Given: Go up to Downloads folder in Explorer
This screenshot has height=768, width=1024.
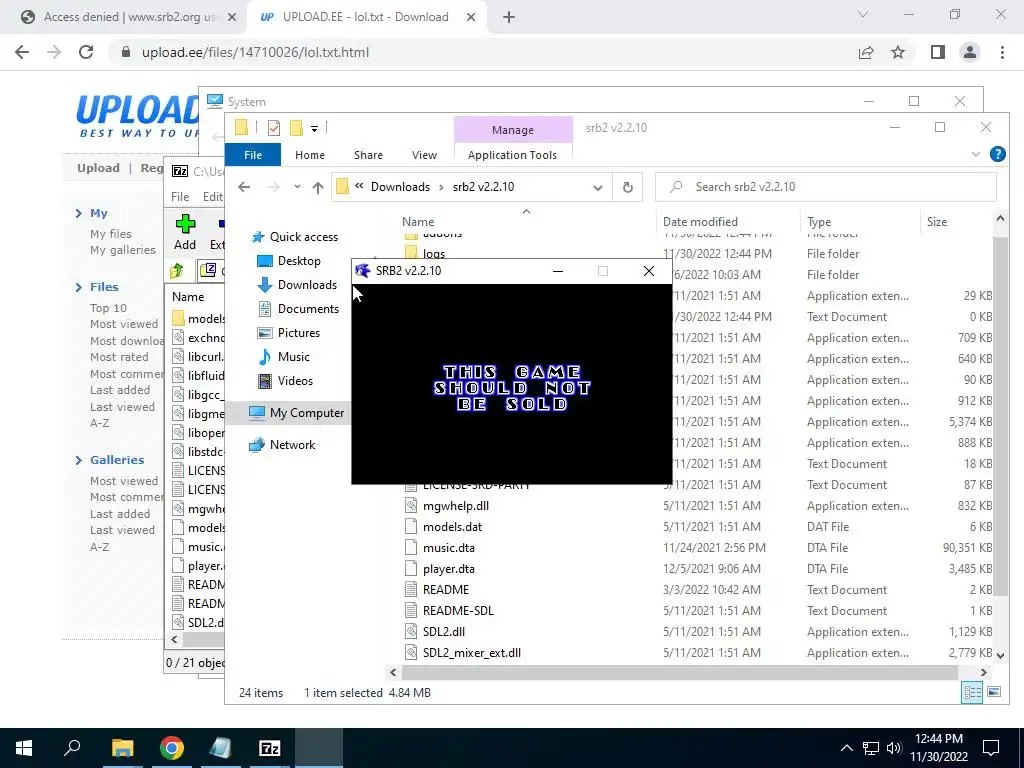Looking at the screenshot, I should (317, 187).
